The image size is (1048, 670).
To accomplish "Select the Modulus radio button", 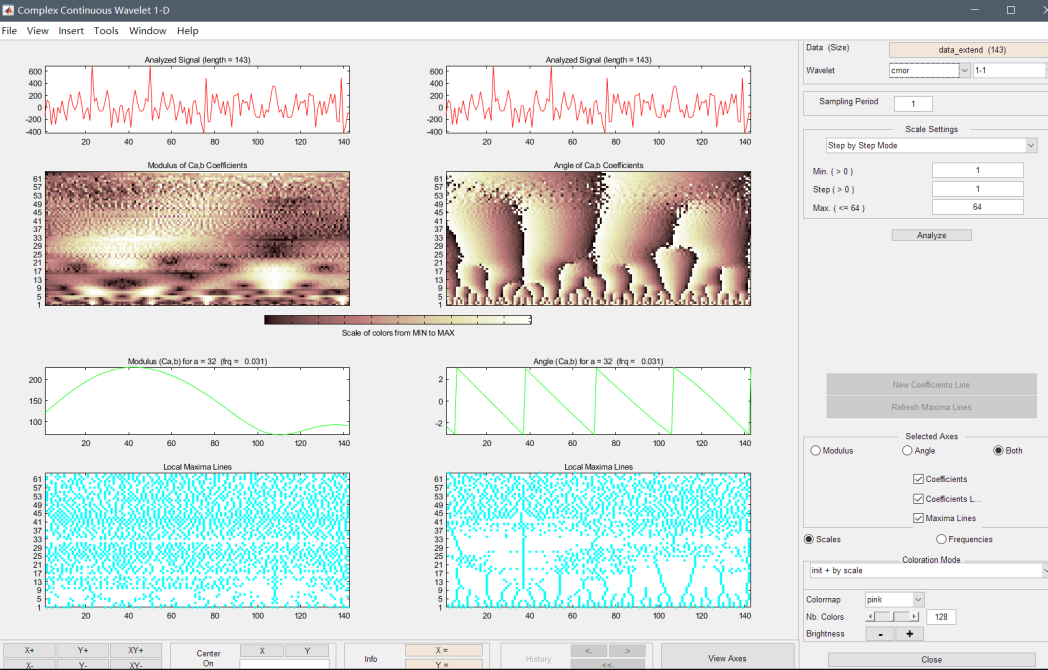I will tap(817, 451).
